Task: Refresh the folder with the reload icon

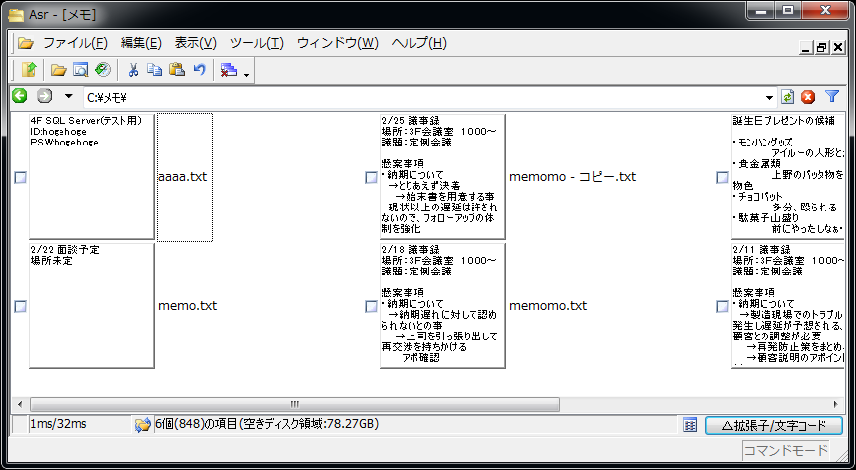Action: [788, 97]
